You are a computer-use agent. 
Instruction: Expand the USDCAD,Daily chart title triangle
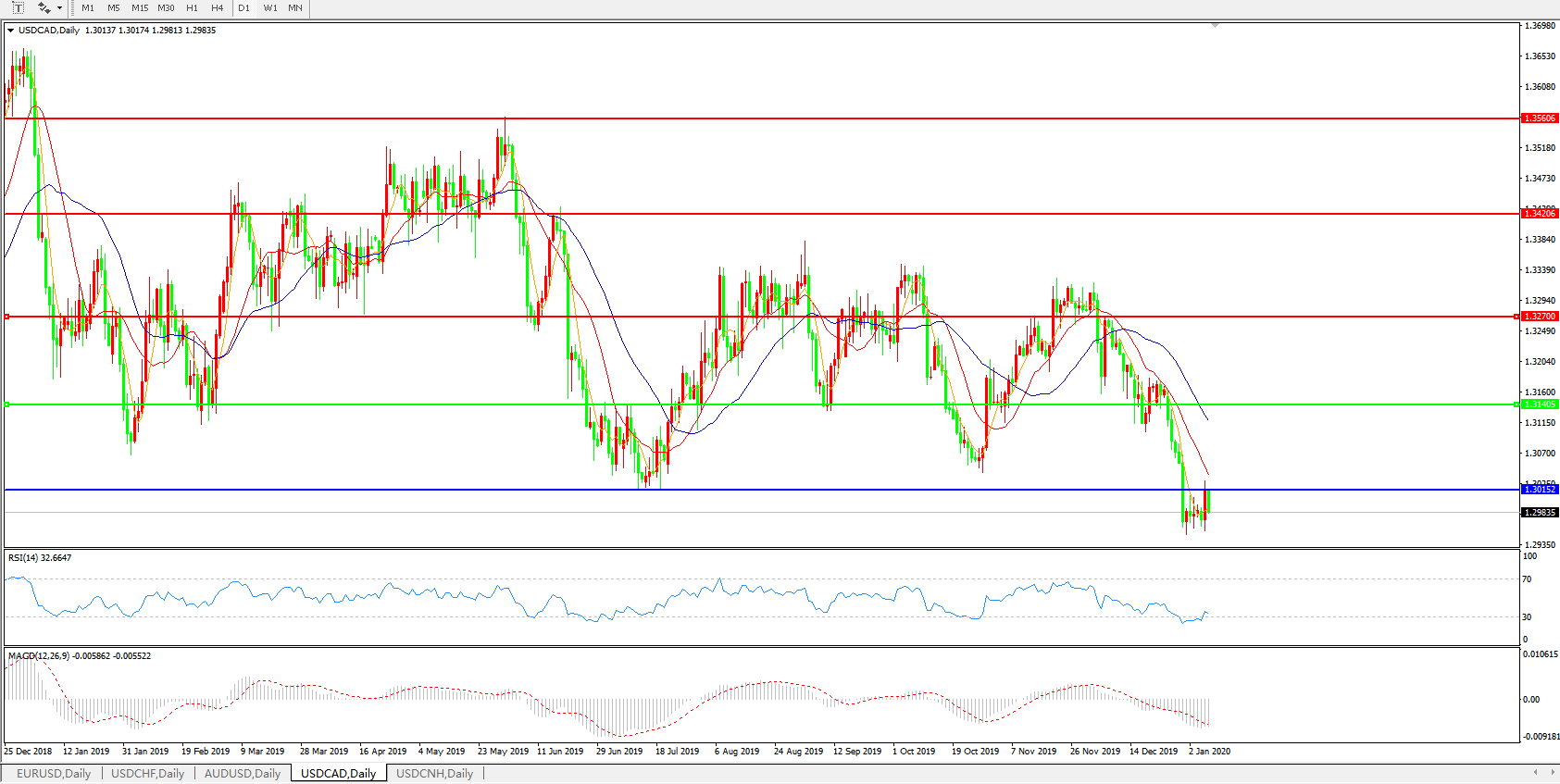pos(11,31)
